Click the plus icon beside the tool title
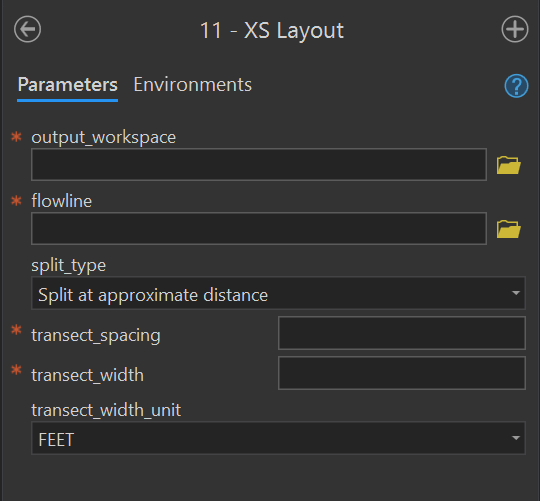 pos(515,29)
